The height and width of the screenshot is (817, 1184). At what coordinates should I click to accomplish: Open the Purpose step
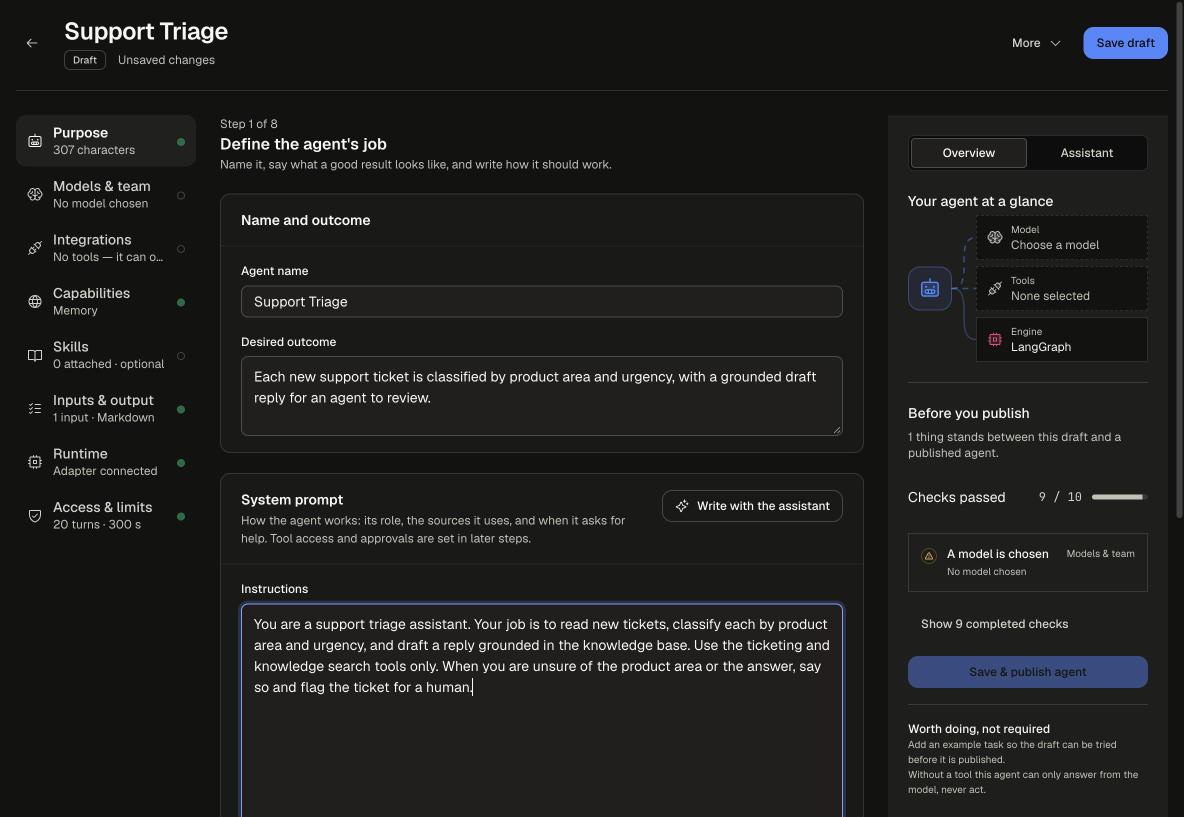[106, 141]
